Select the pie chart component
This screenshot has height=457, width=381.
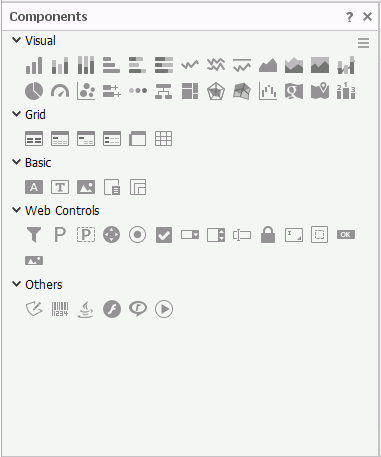(34, 91)
